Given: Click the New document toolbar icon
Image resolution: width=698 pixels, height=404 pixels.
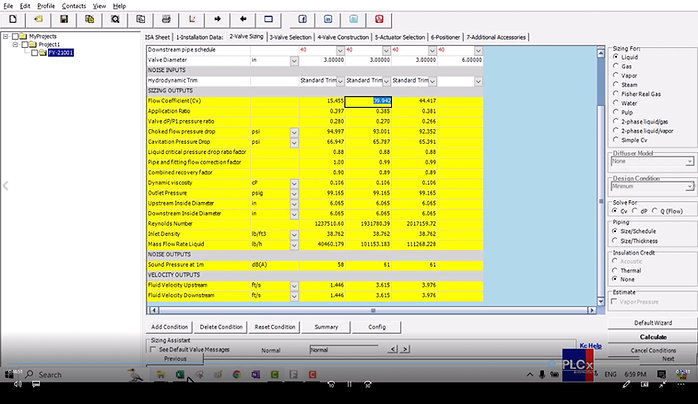Looking at the screenshot, I should [15, 19].
